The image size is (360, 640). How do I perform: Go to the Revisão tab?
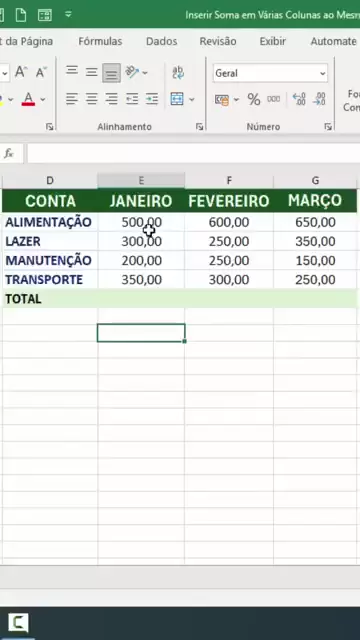(218, 41)
